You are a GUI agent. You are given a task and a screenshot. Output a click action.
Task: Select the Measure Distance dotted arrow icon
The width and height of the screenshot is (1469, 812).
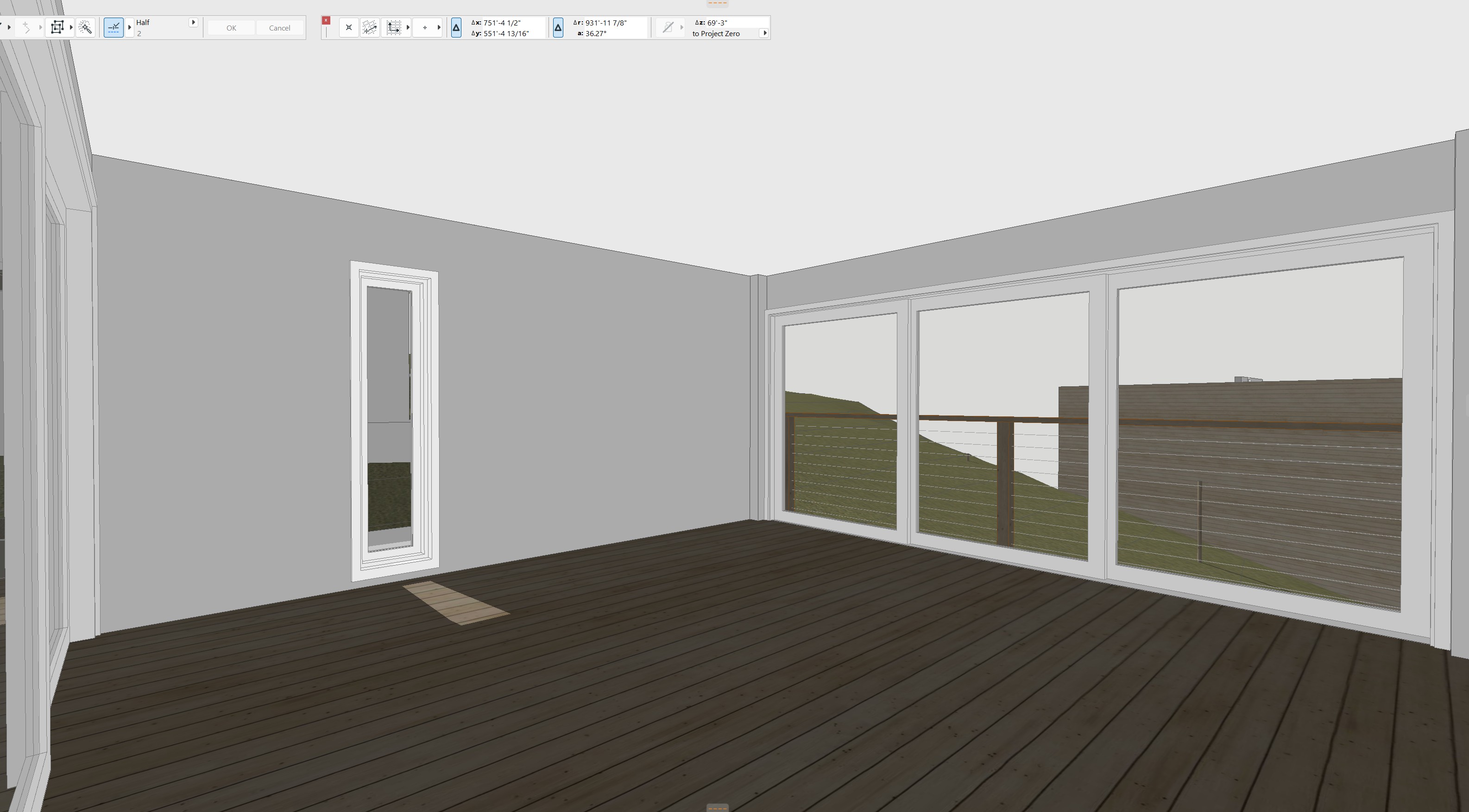[370, 27]
